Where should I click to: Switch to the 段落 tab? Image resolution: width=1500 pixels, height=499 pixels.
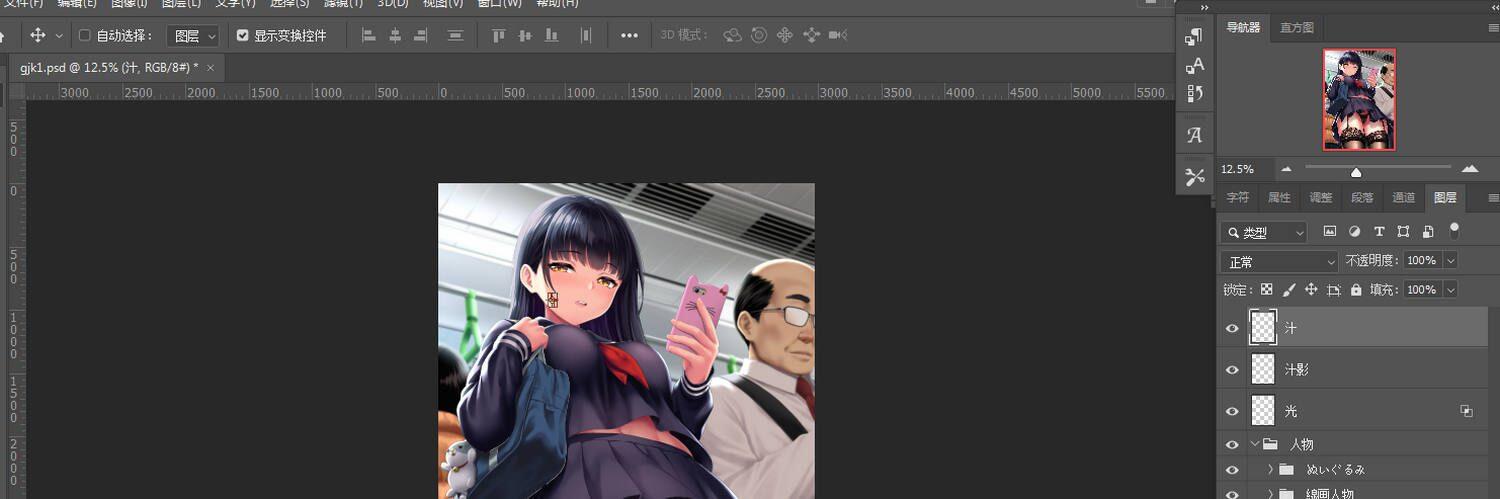click(1362, 198)
